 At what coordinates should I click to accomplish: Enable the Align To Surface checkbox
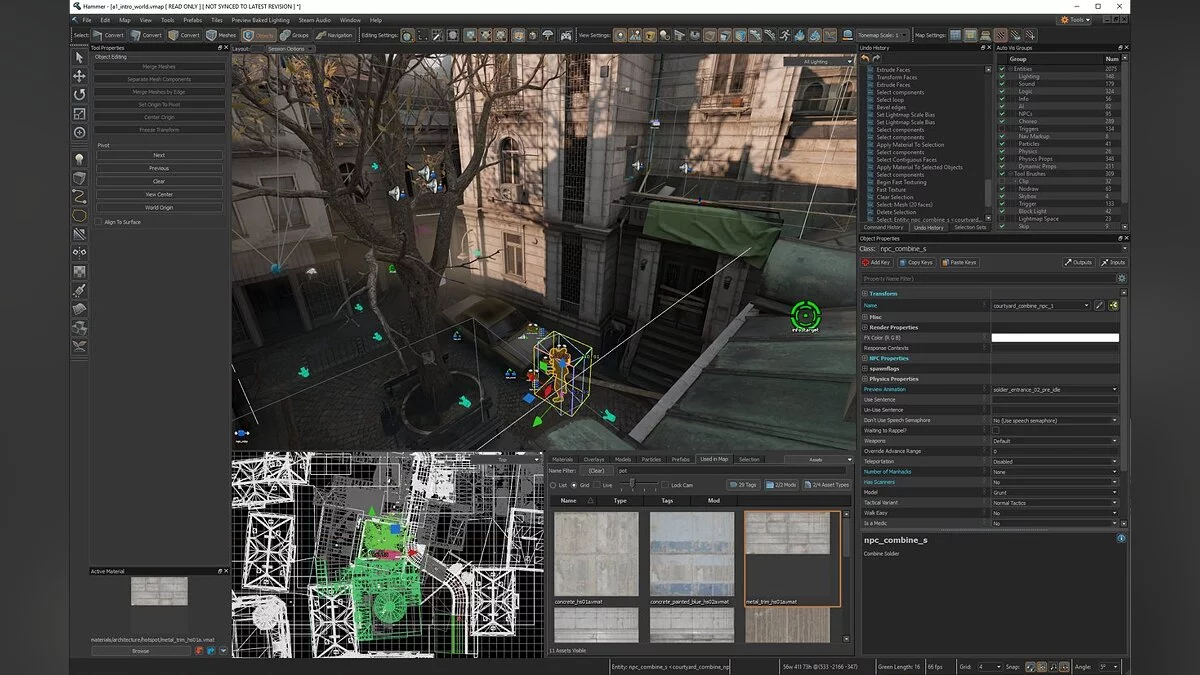[x=98, y=222]
